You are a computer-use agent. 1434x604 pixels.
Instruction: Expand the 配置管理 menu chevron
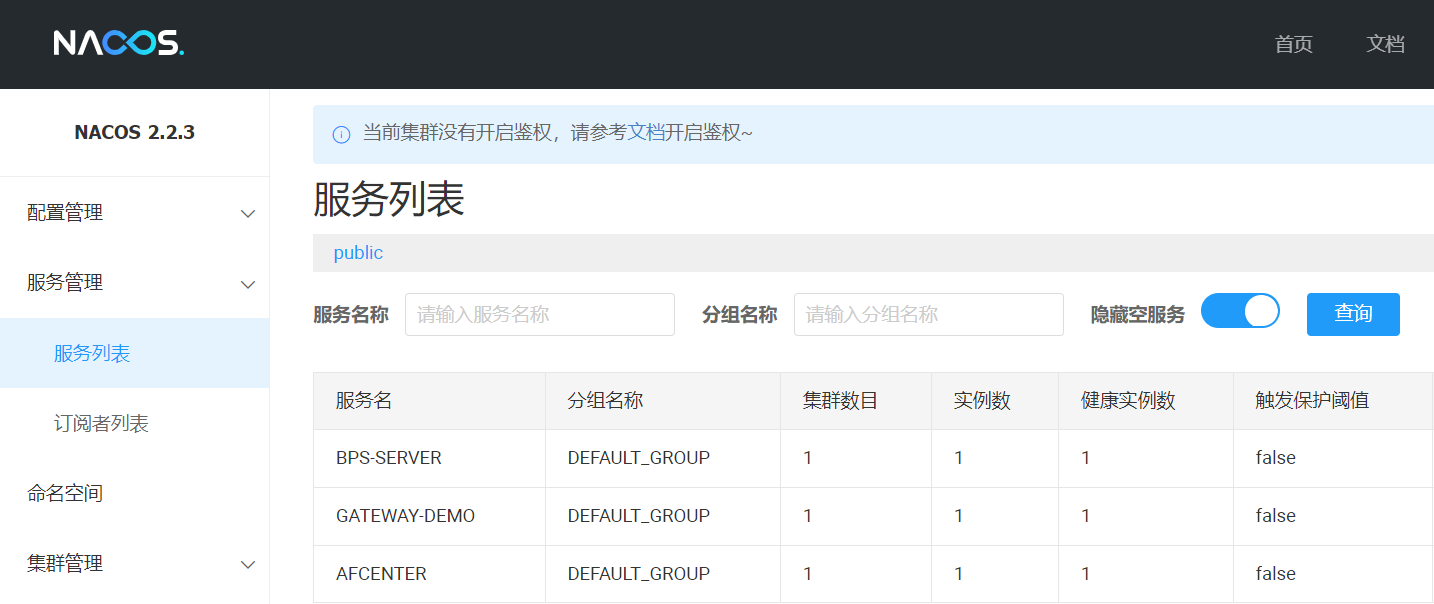tap(248, 214)
